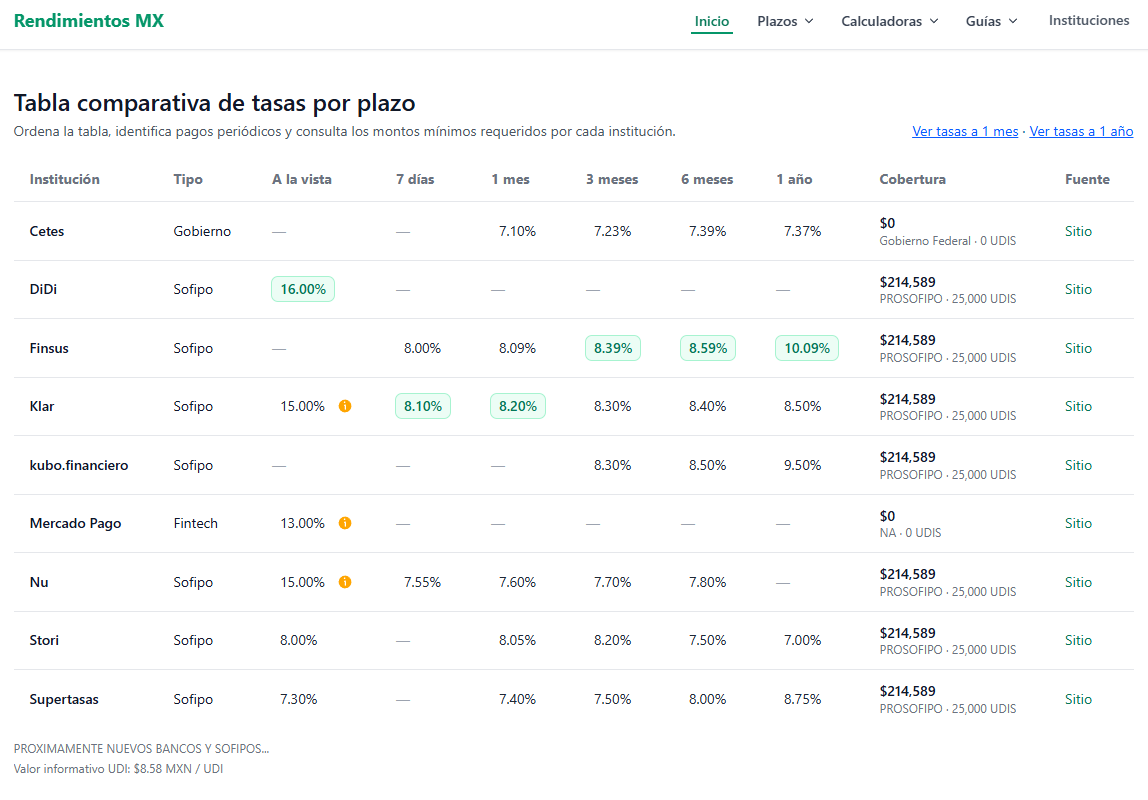Sort table by 'A la vista' column header
Image resolution: width=1148 pixels, height=800 pixels.
[x=302, y=180]
